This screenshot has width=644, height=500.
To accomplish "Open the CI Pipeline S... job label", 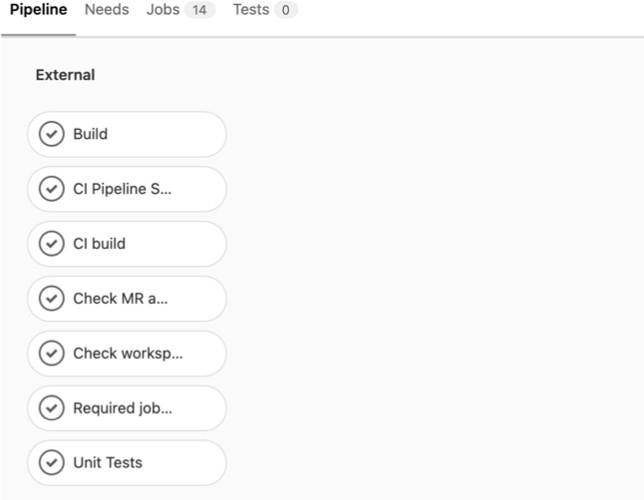I will pyautogui.click(x=122, y=189).
